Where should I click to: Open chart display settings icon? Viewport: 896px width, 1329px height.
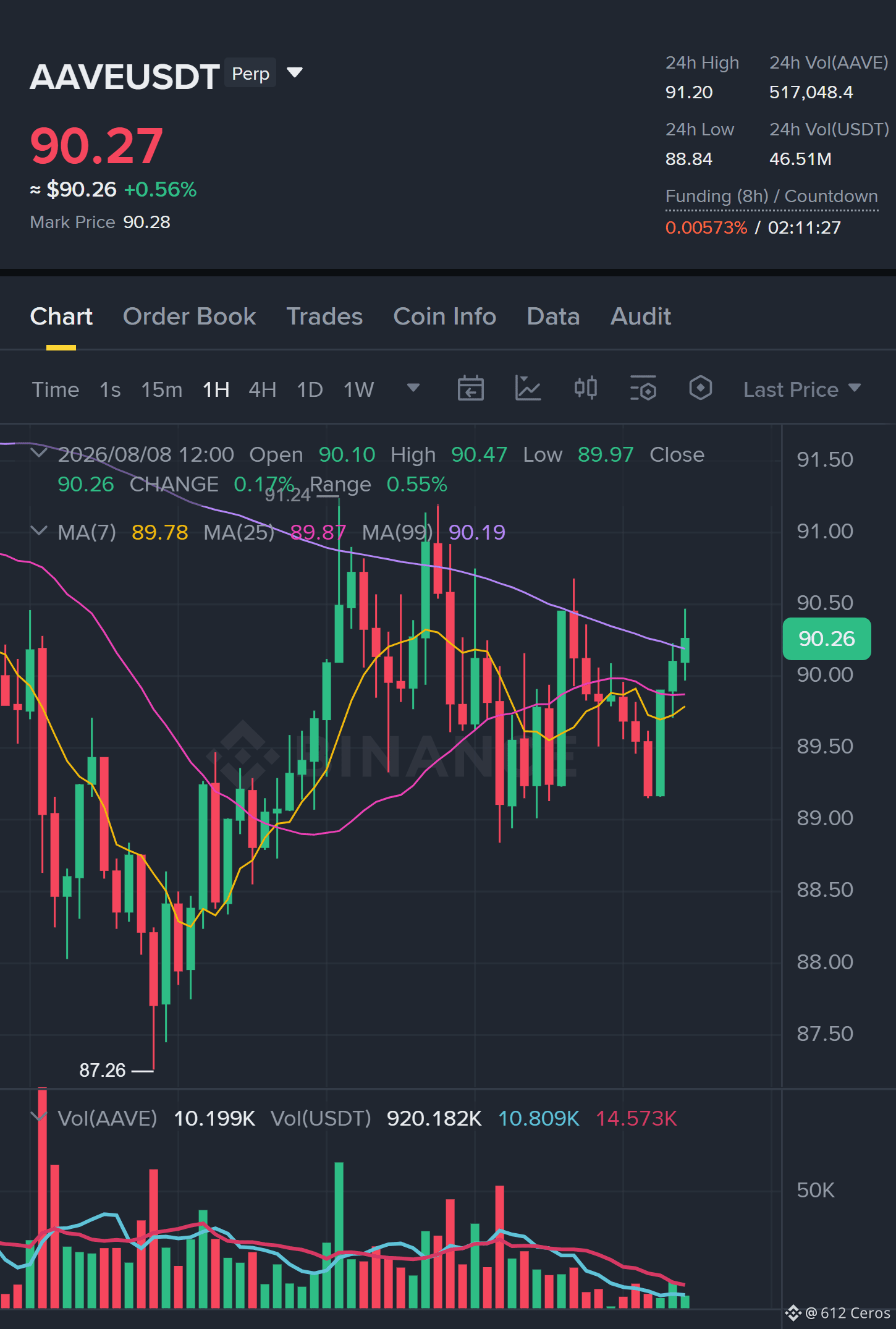pos(643,389)
